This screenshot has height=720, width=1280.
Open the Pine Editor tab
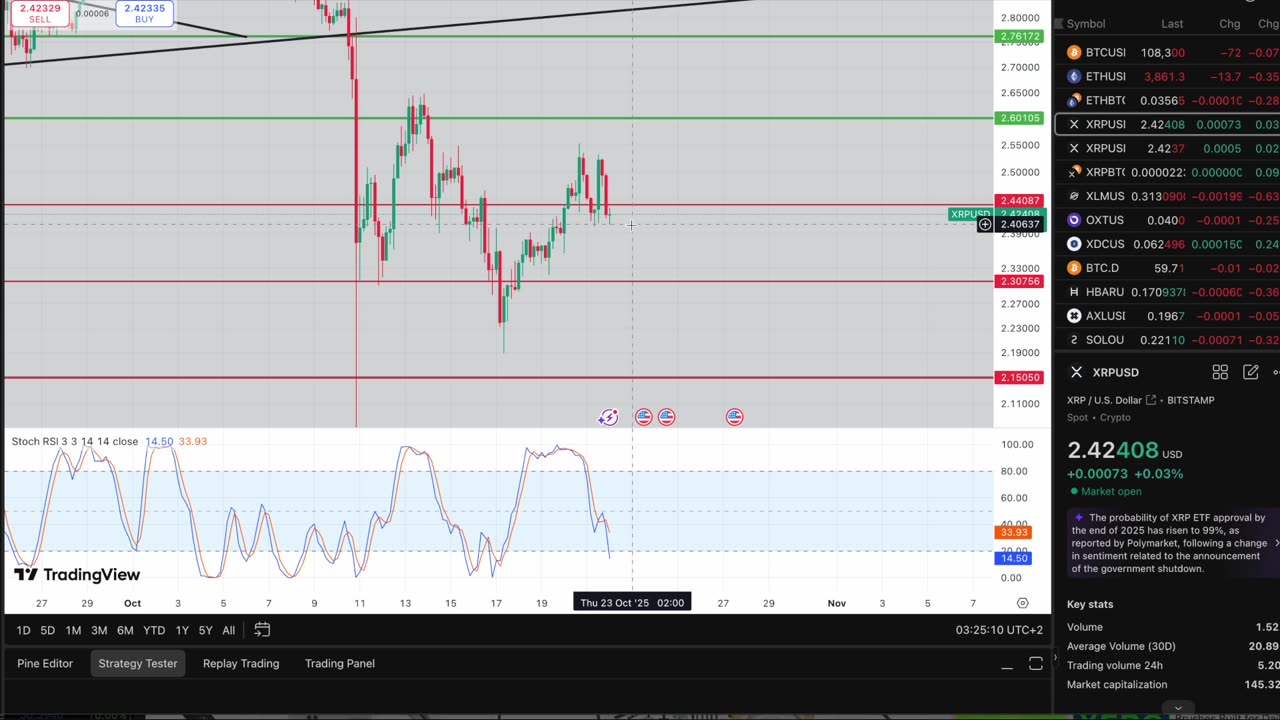[x=45, y=663]
